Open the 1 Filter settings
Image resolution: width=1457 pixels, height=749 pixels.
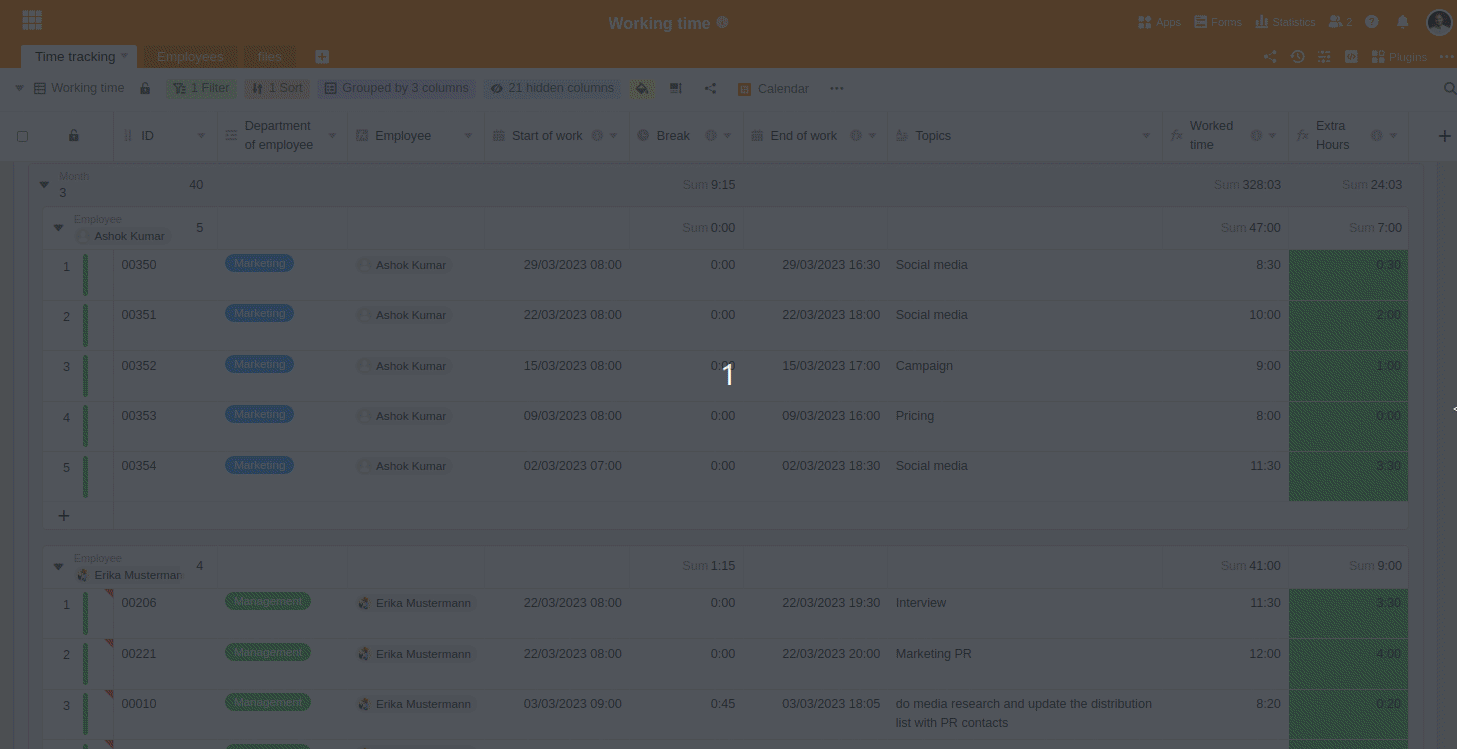click(x=201, y=88)
